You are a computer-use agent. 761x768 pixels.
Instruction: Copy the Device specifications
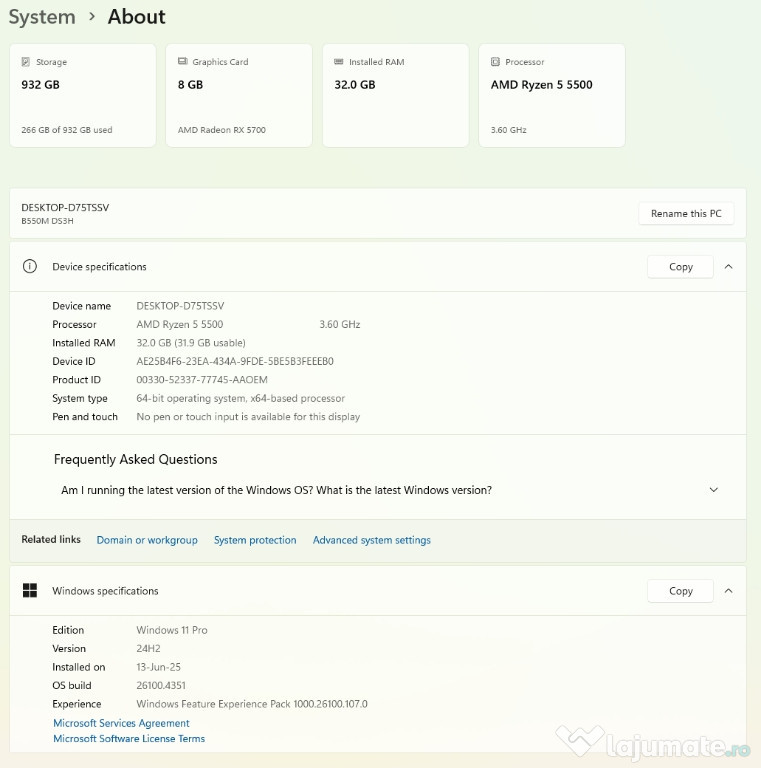coord(681,267)
